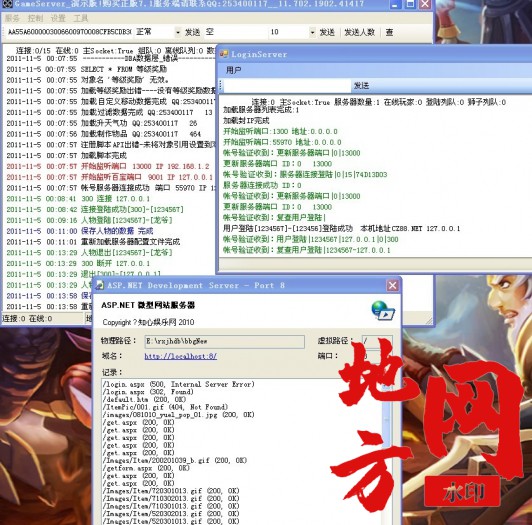Select log line '连接登陆成功[300]-[1234567]'
The height and width of the screenshot is (525, 532).
click(x=95, y=209)
